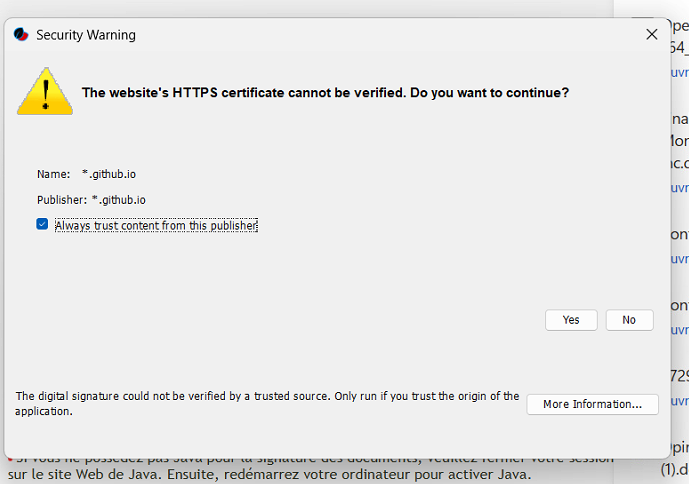Close the Security Warning dialog

(652, 34)
